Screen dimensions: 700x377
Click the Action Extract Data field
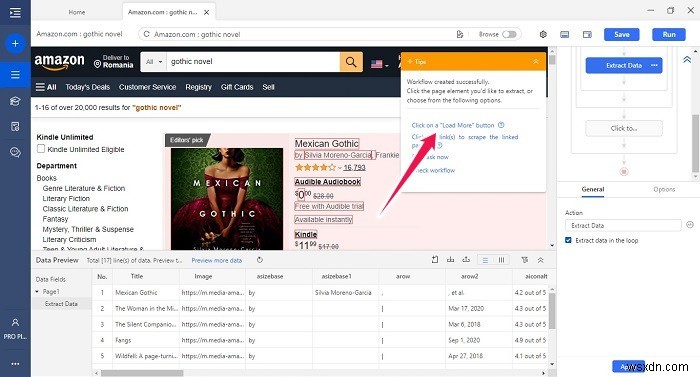[x=623, y=225]
